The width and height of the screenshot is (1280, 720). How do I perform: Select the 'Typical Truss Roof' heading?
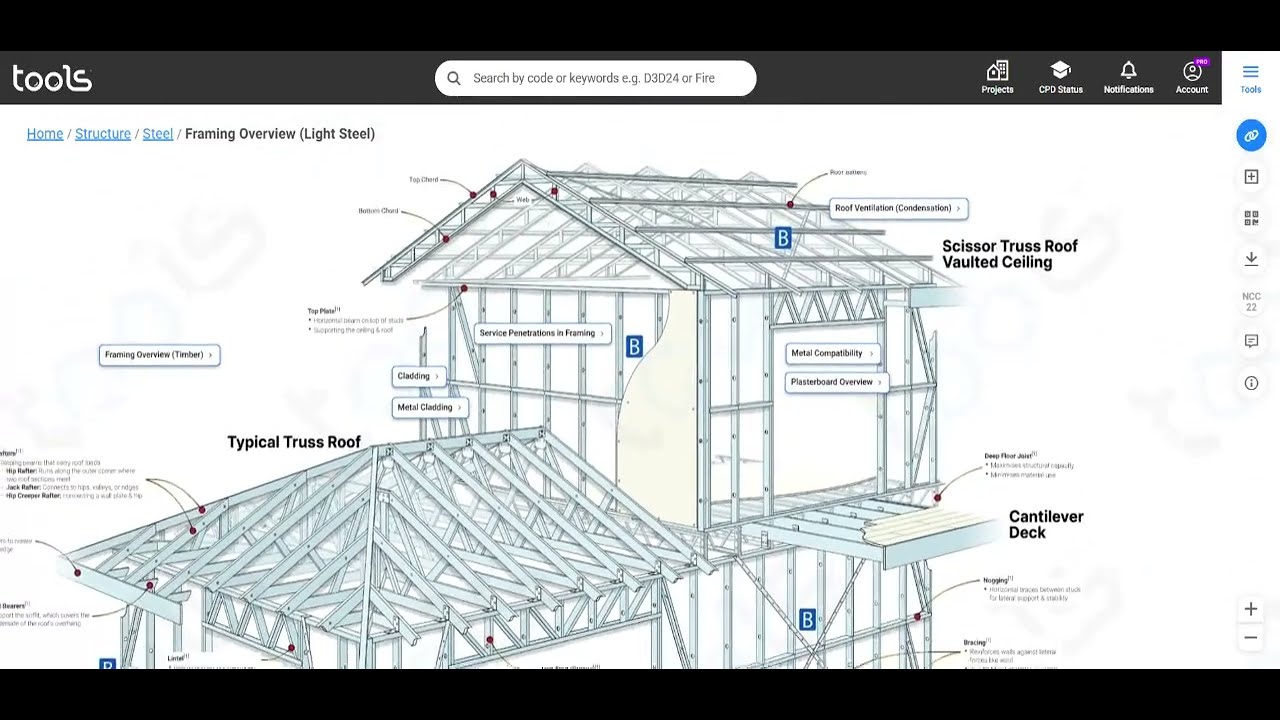(x=294, y=442)
